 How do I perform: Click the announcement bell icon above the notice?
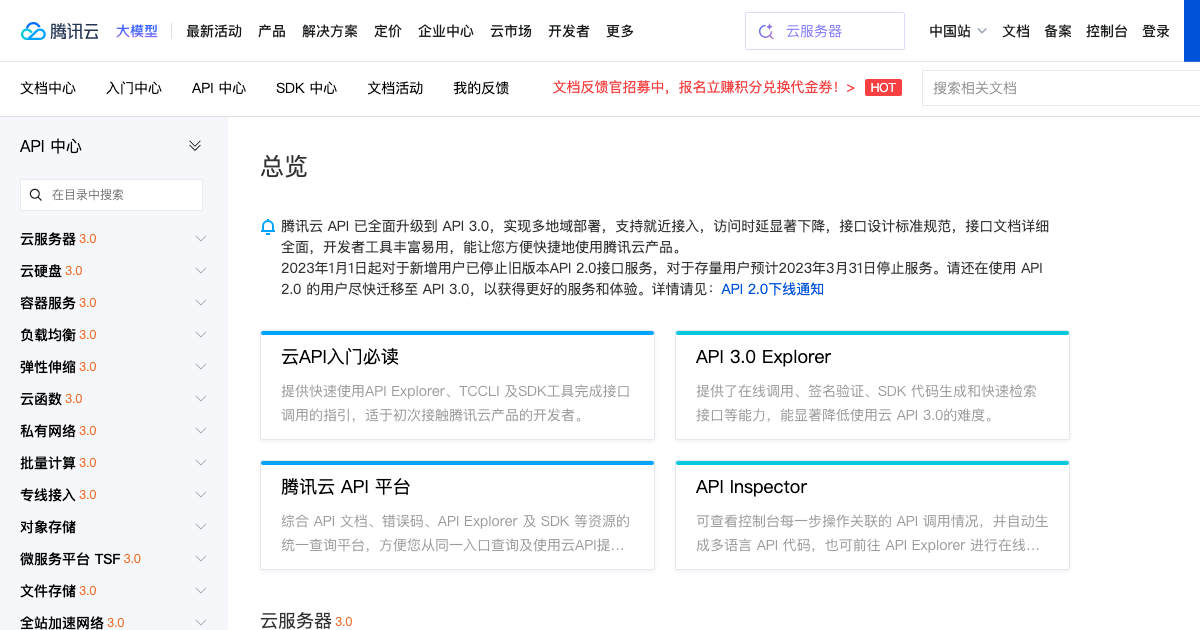coord(267,226)
